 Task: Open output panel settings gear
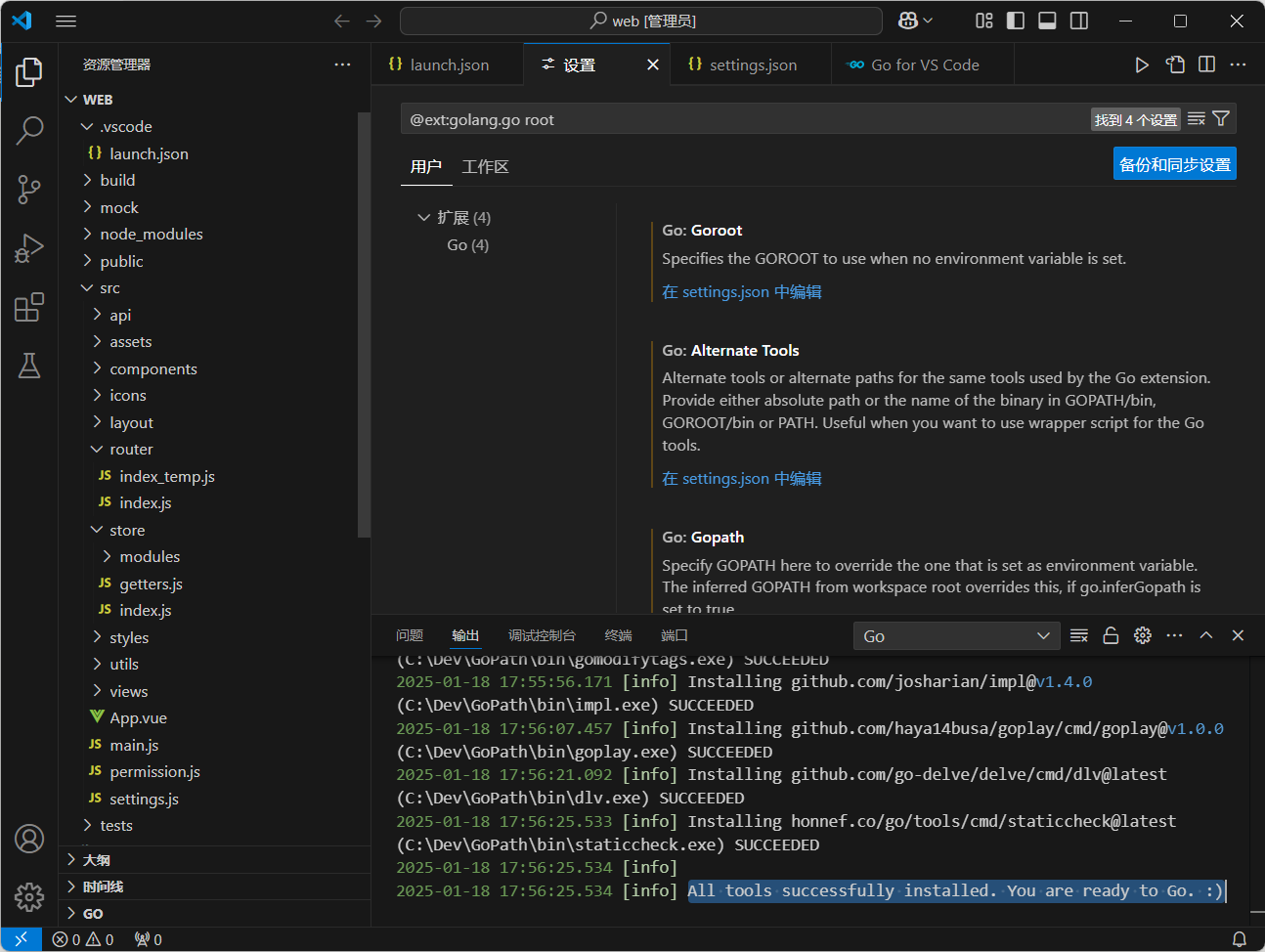point(1143,635)
